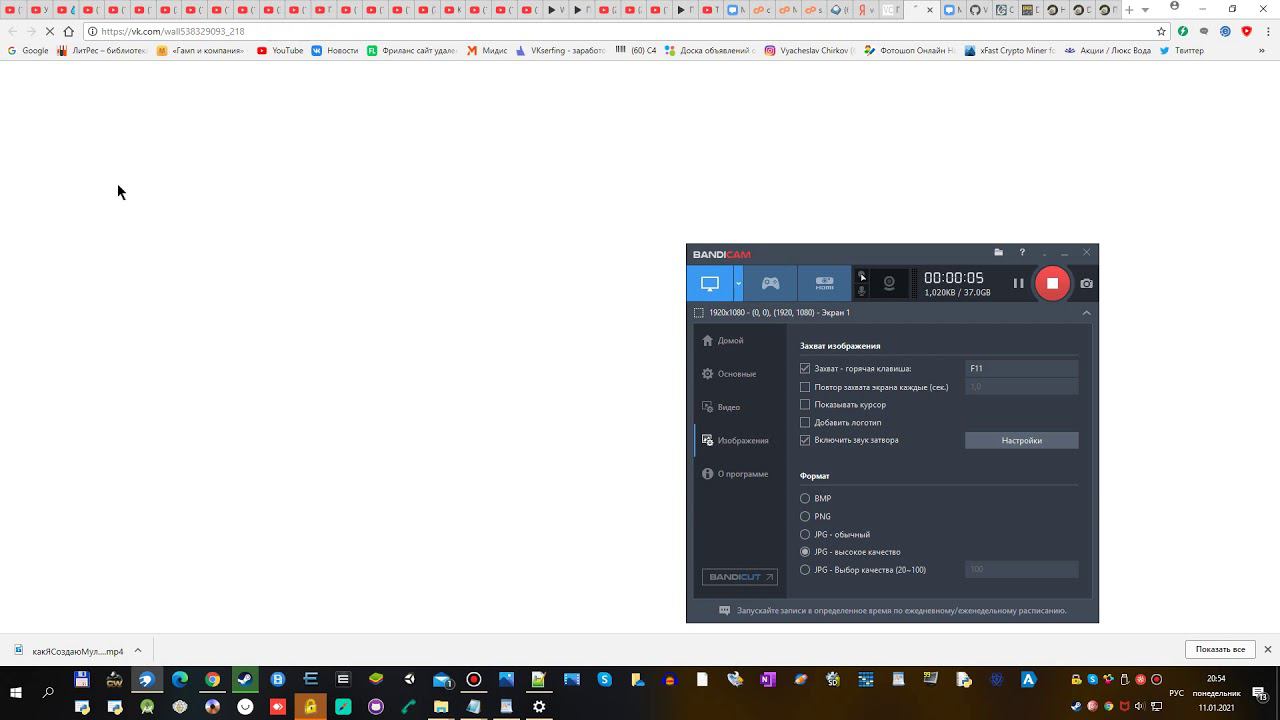Viewport: 1280px width, 720px height.
Task: Open Unity from the taskbar
Action: (x=409, y=680)
